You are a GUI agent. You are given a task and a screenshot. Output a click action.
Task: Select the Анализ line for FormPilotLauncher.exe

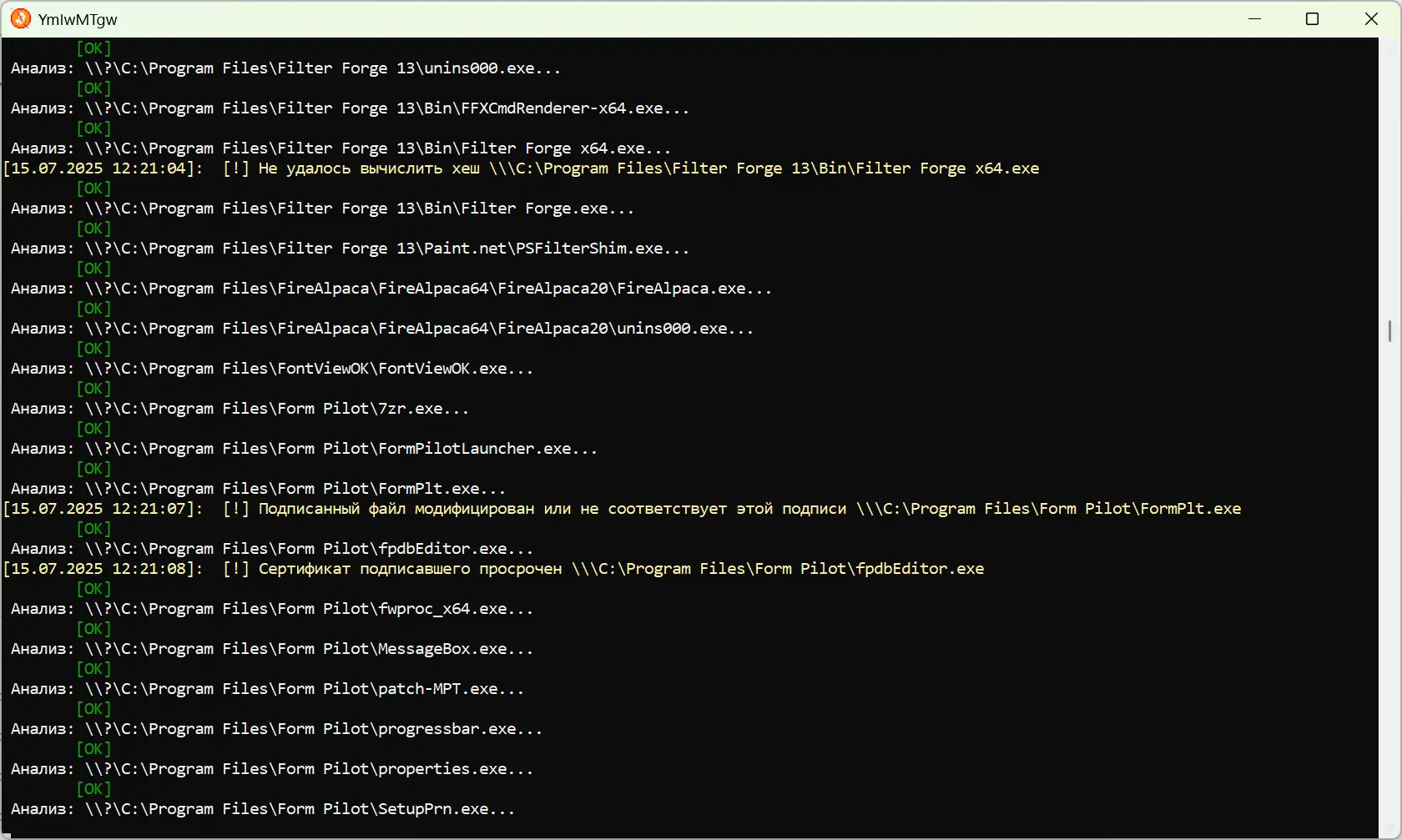tap(304, 449)
